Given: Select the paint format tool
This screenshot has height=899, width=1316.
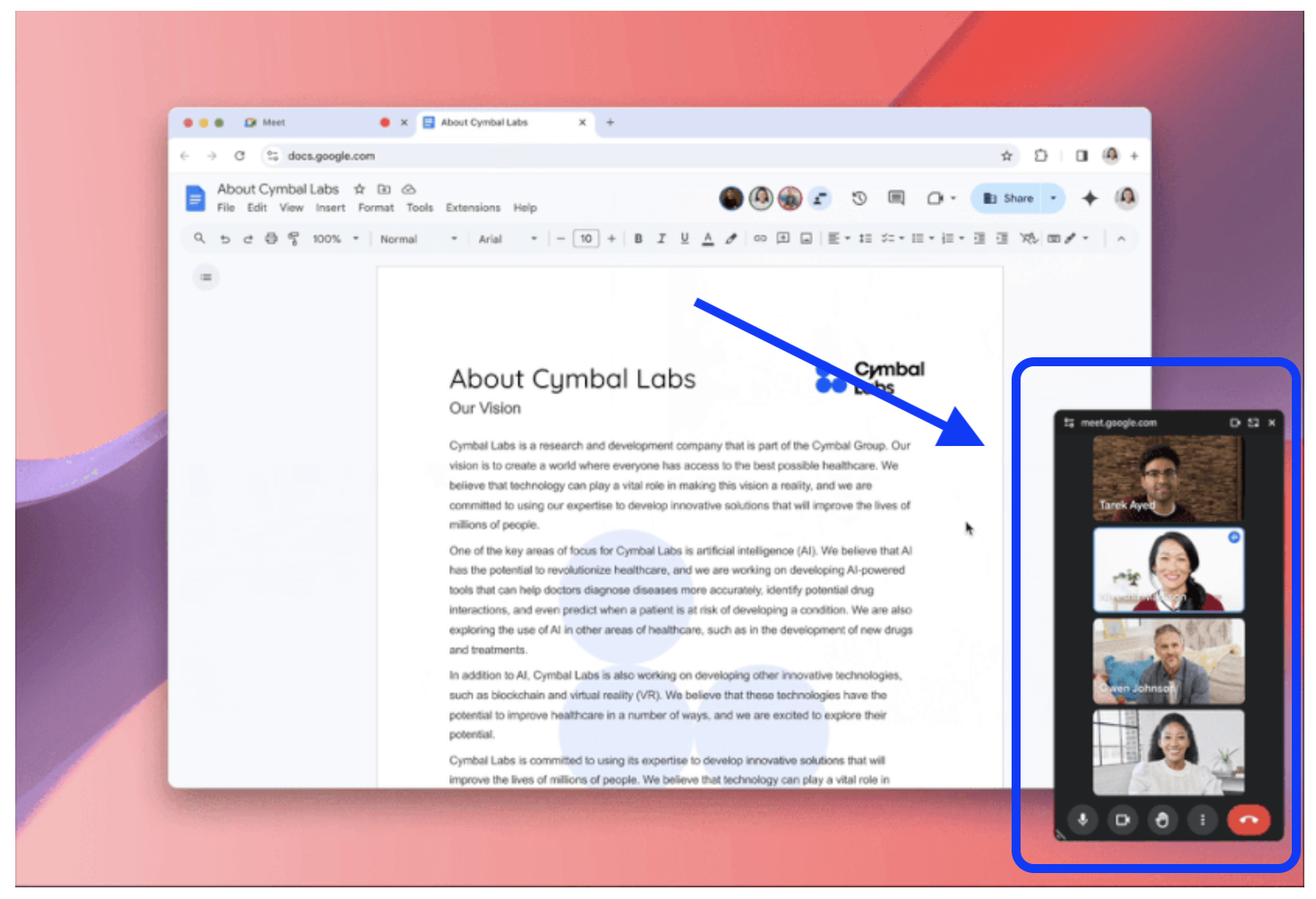Looking at the screenshot, I should pos(294,238).
